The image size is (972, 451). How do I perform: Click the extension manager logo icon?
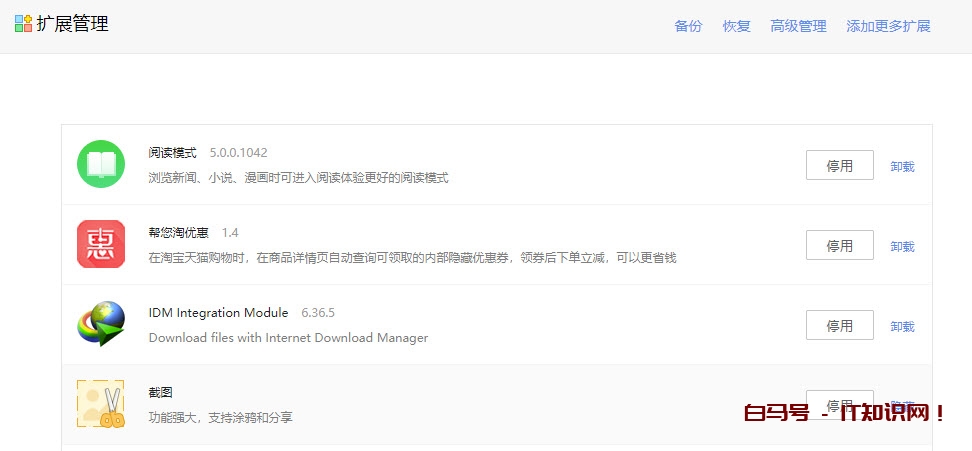click(23, 24)
